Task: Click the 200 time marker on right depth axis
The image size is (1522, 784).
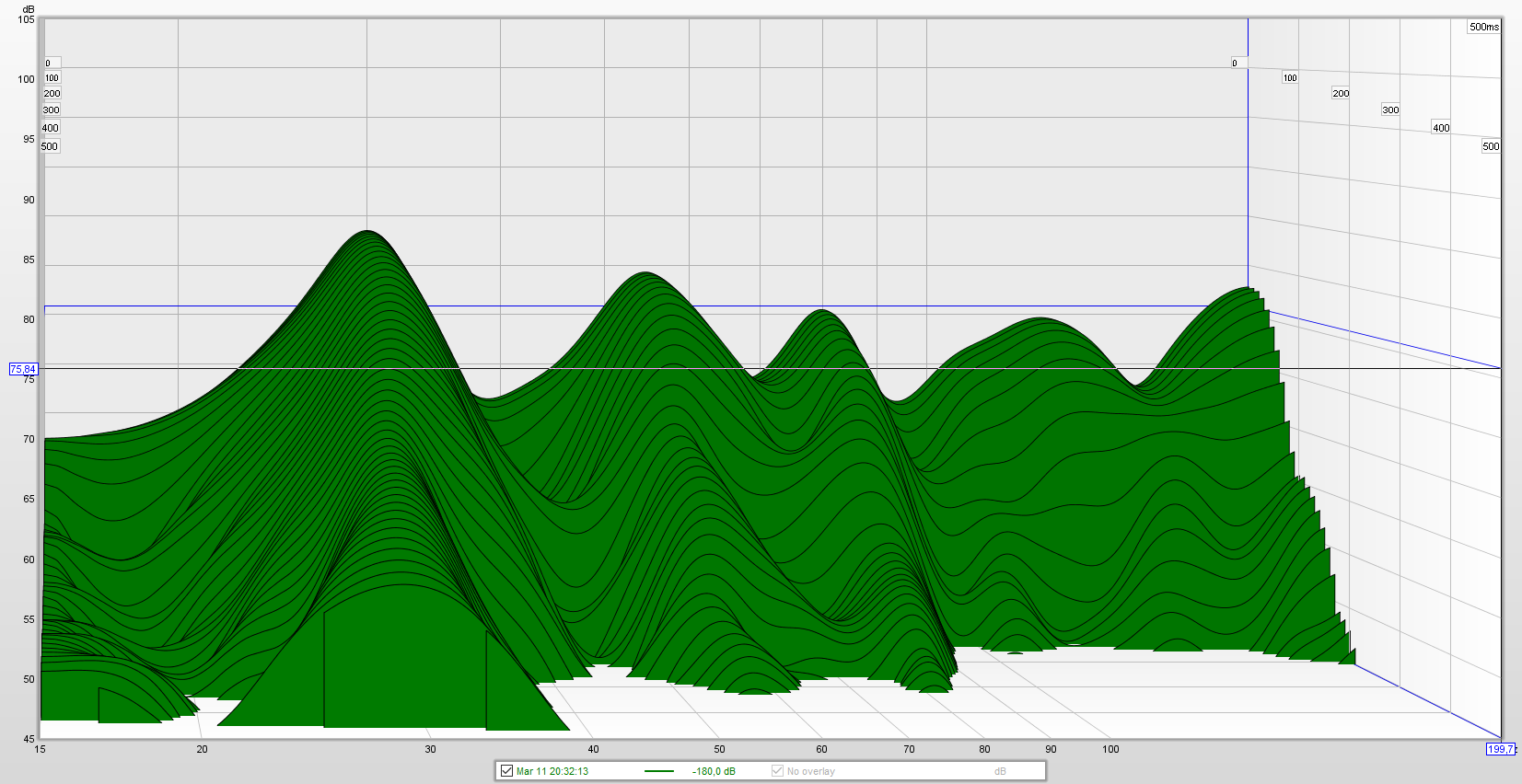Action: tap(1341, 93)
